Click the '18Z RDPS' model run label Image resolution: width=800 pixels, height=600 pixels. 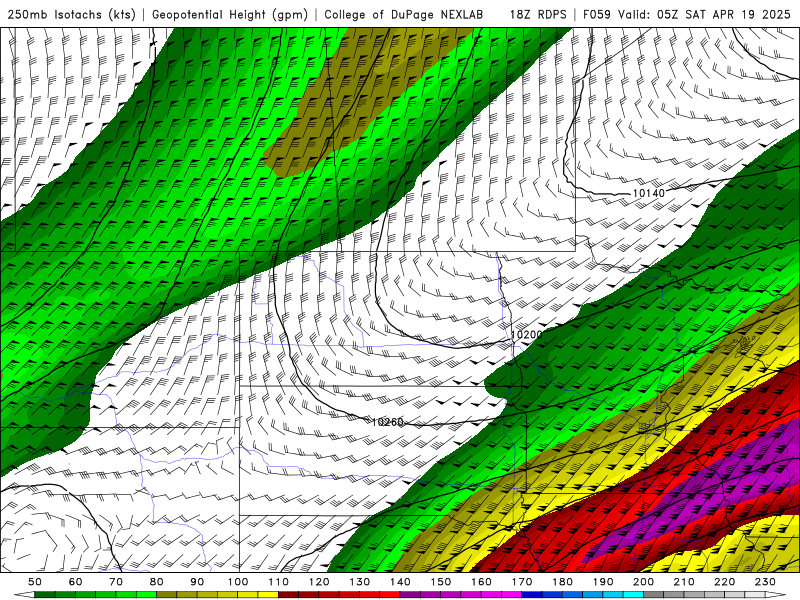click(x=538, y=14)
